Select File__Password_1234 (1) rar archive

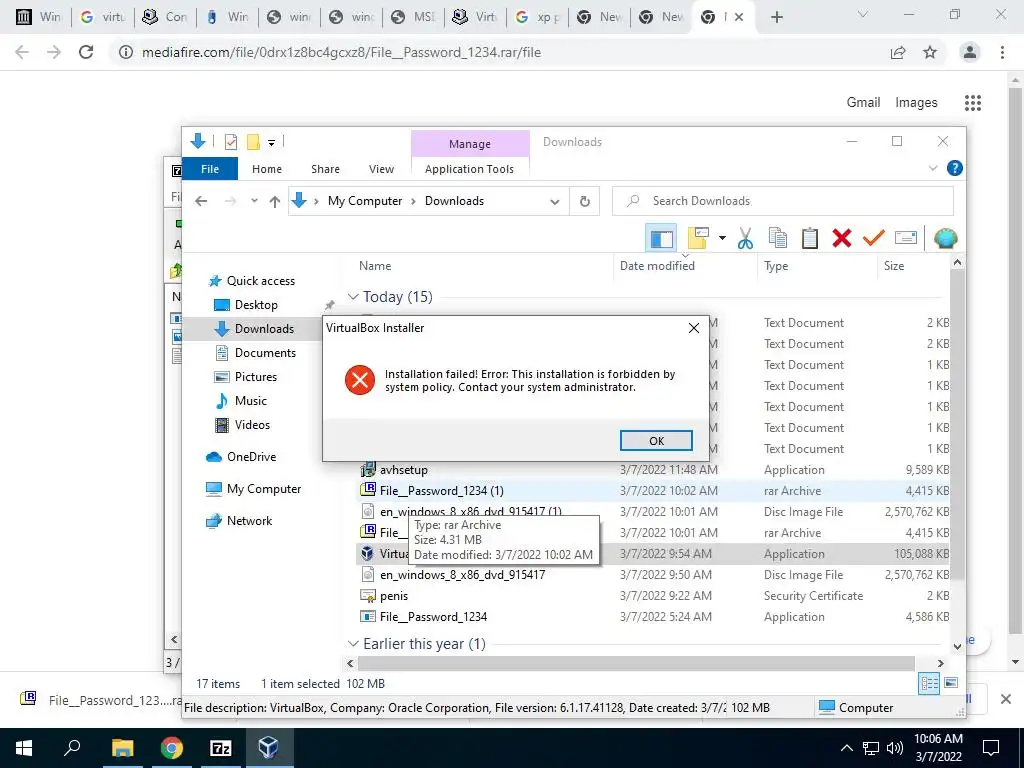(x=441, y=491)
